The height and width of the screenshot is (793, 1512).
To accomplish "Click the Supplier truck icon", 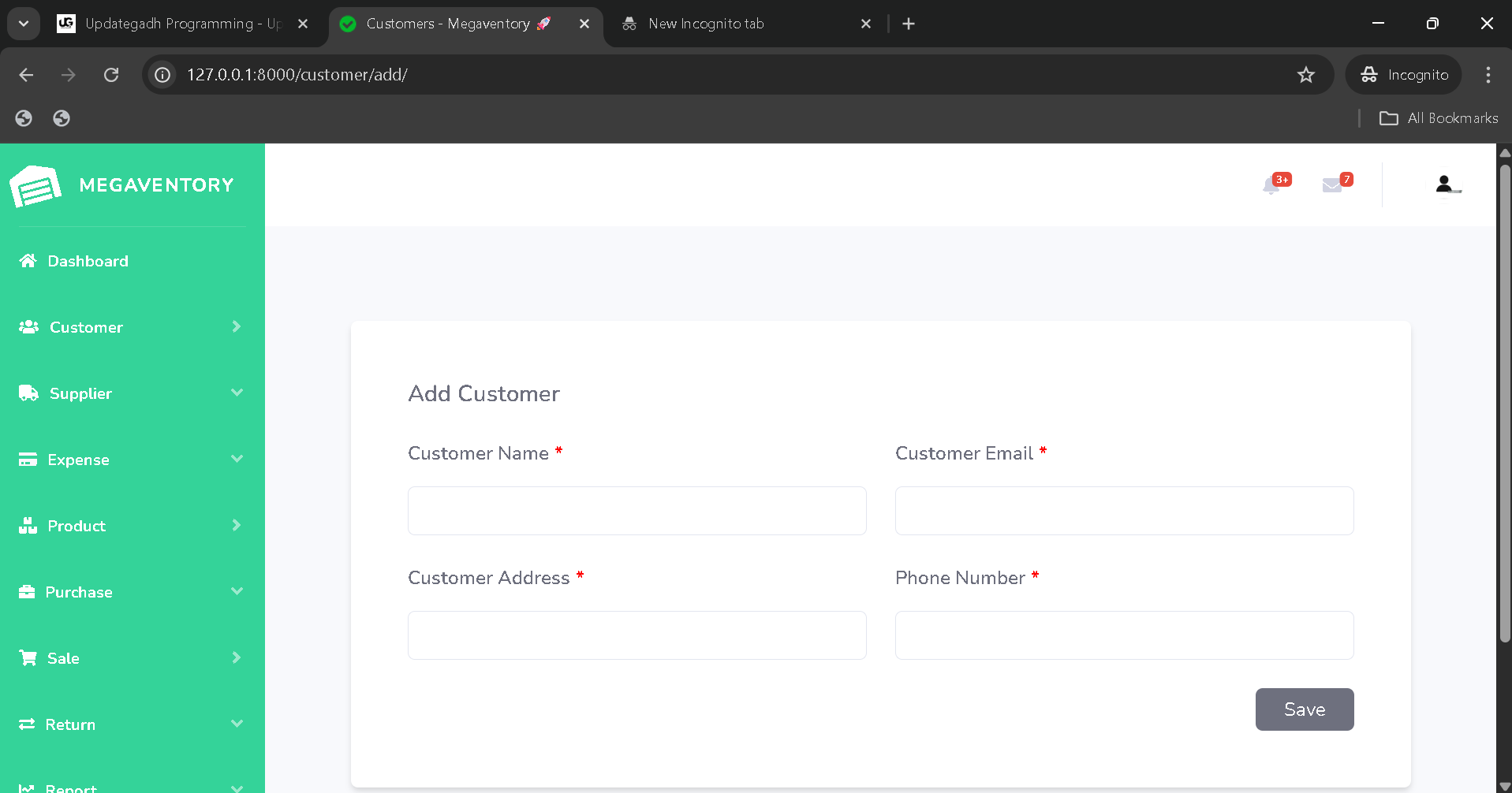I will (x=28, y=393).
